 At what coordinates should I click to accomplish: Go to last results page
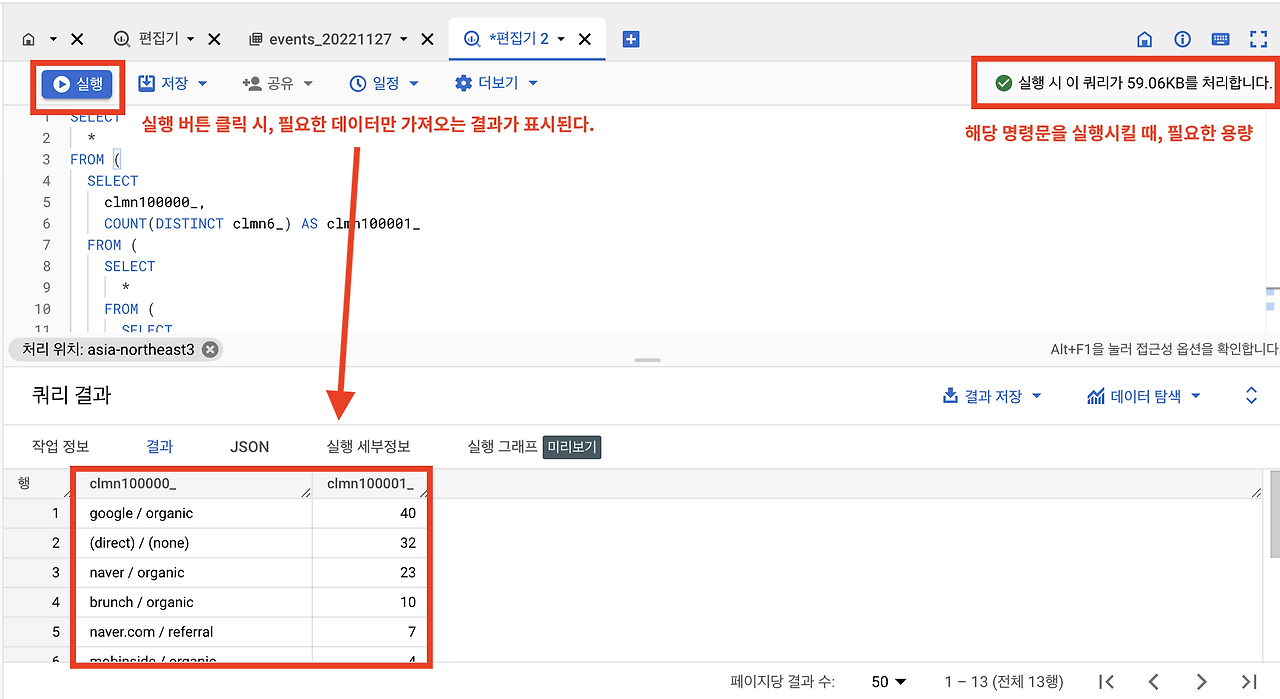pyautogui.click(x=1250, y=681)
